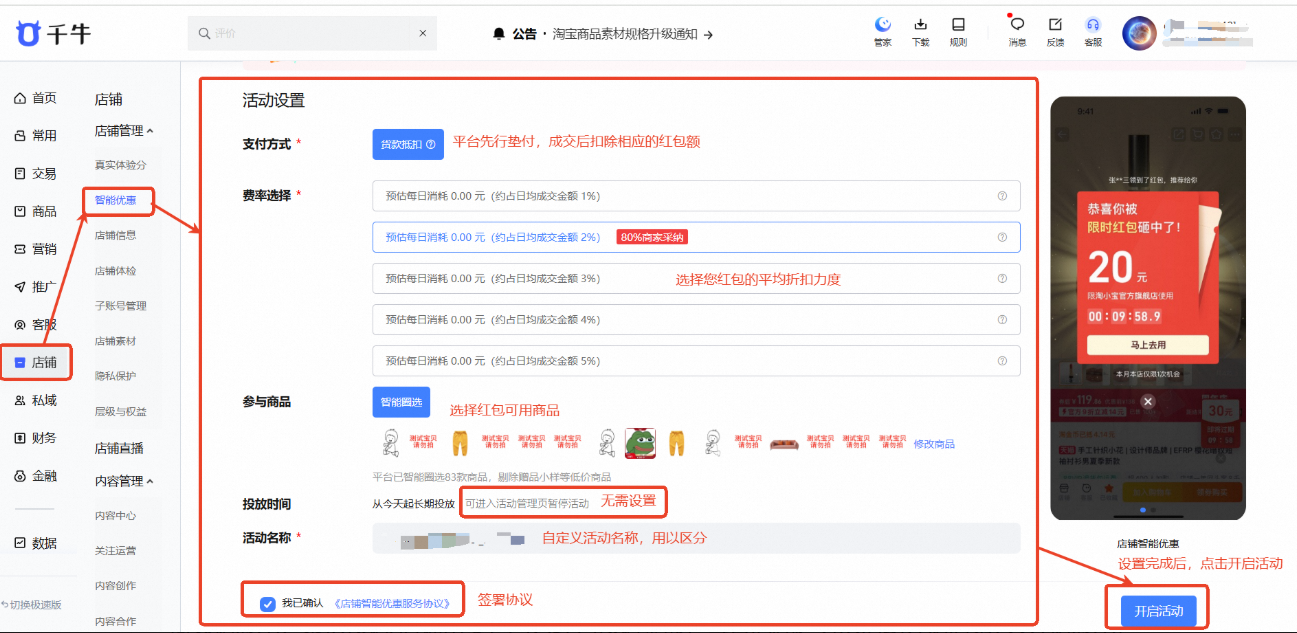1297x633 pixels.
Task: Open the 规则 icon in the top bar
Action: point(958,32)
